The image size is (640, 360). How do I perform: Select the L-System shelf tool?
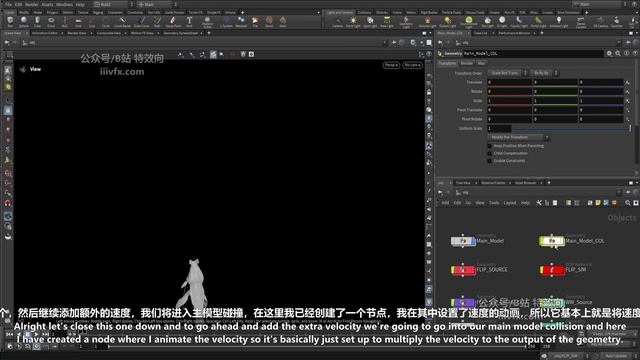coord(226,21)
